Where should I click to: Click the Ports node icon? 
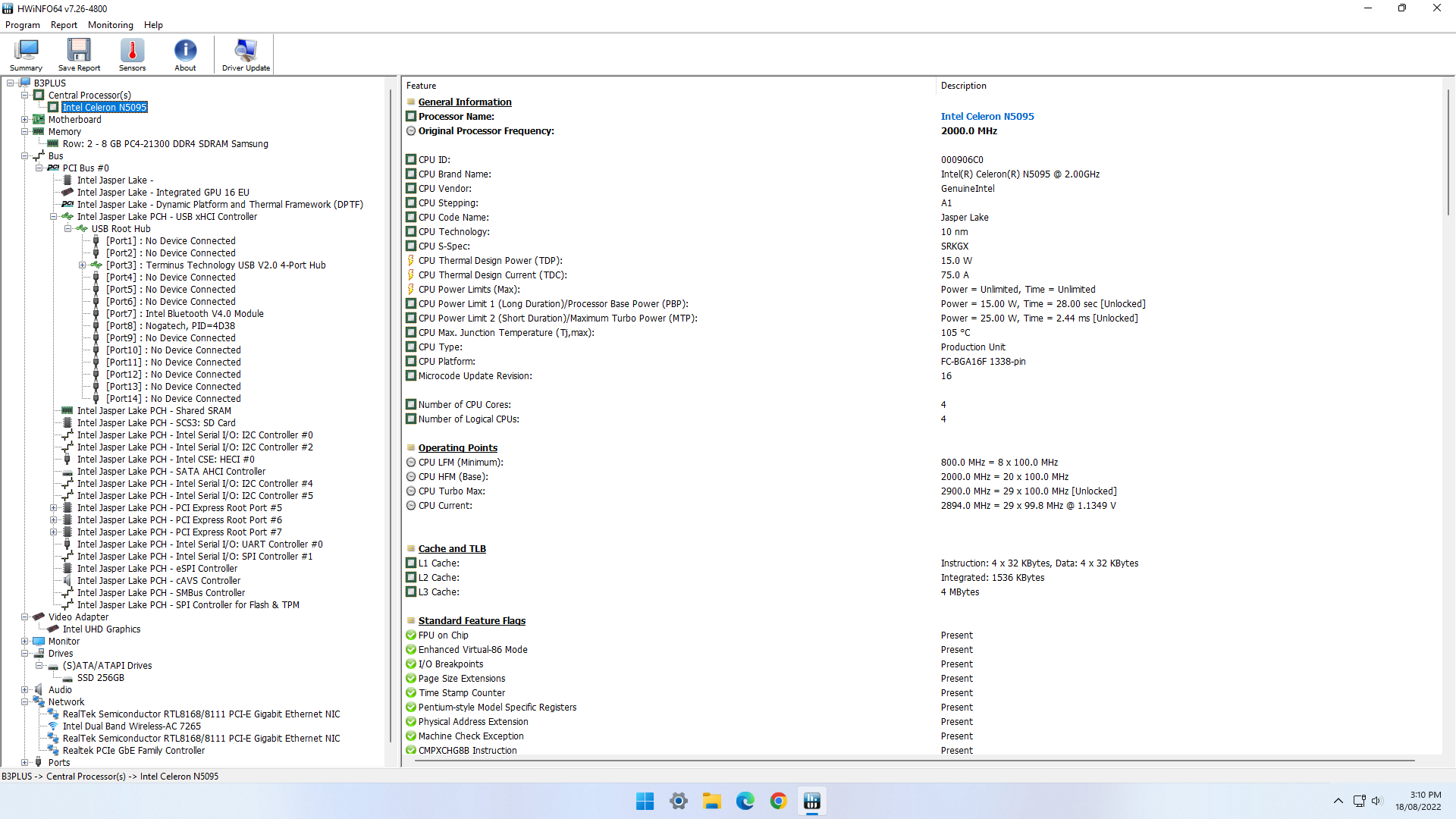[39, 762]
